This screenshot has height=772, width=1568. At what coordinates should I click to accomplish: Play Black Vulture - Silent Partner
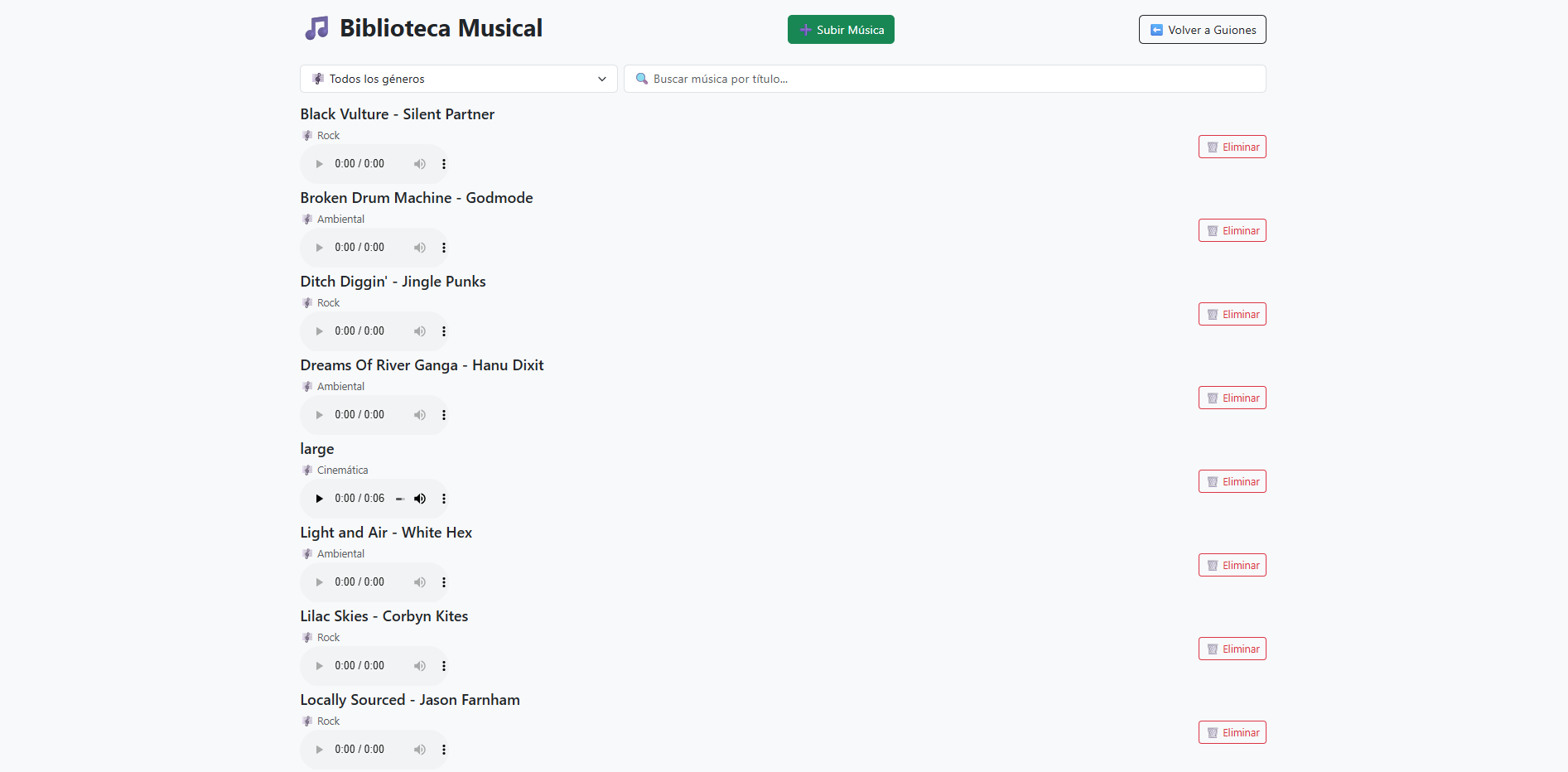(319, 164)
